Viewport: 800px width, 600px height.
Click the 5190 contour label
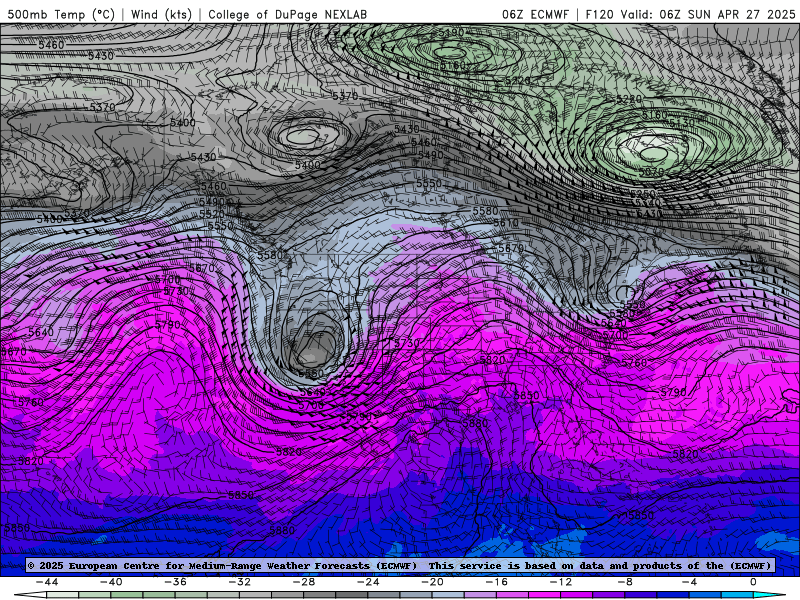tap(451, 33)
